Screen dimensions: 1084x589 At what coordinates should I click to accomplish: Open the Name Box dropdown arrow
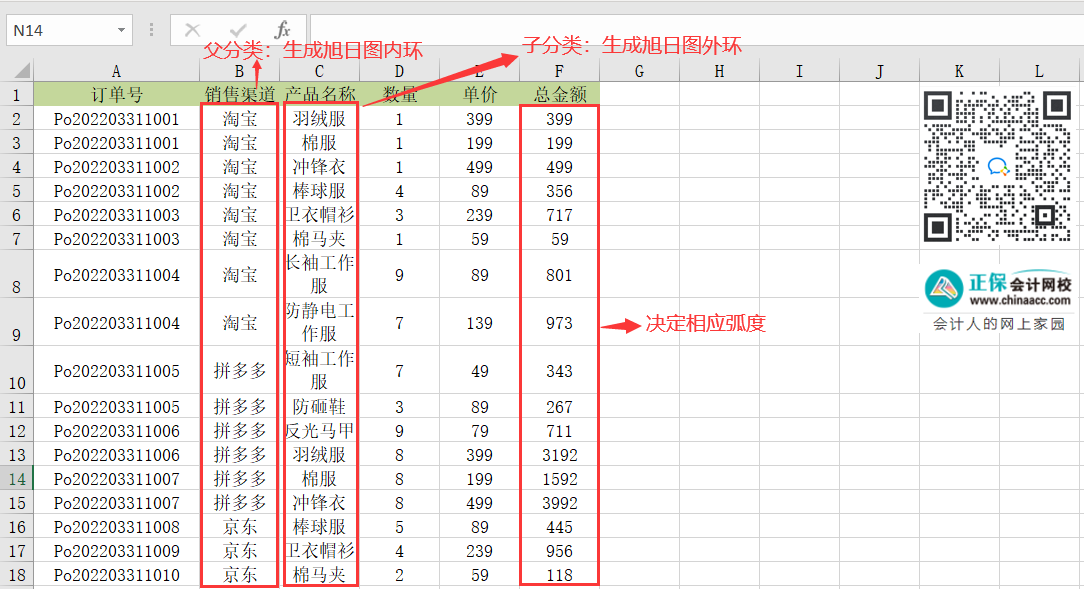[121, 30]
